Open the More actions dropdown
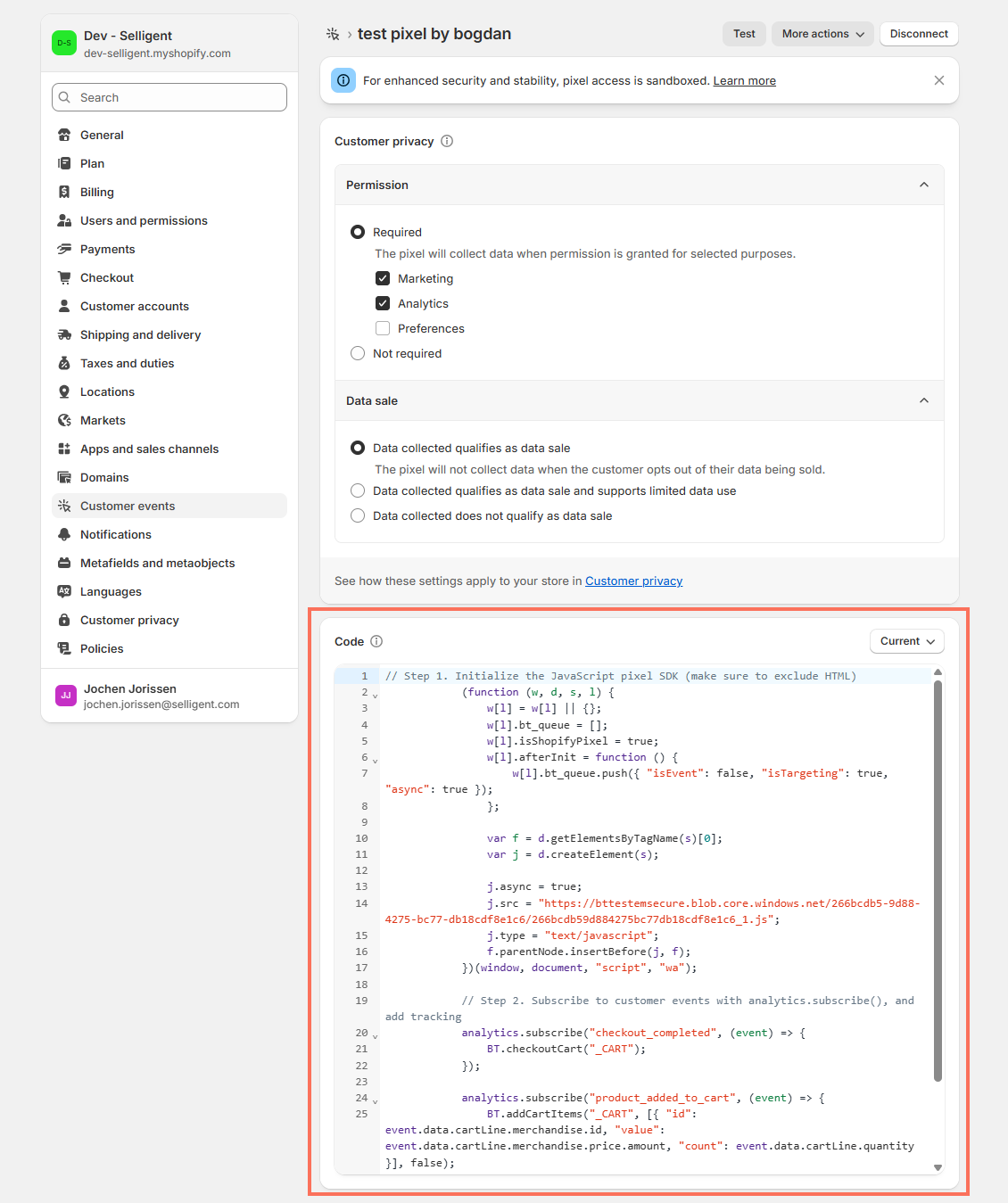 click(822, 34)
